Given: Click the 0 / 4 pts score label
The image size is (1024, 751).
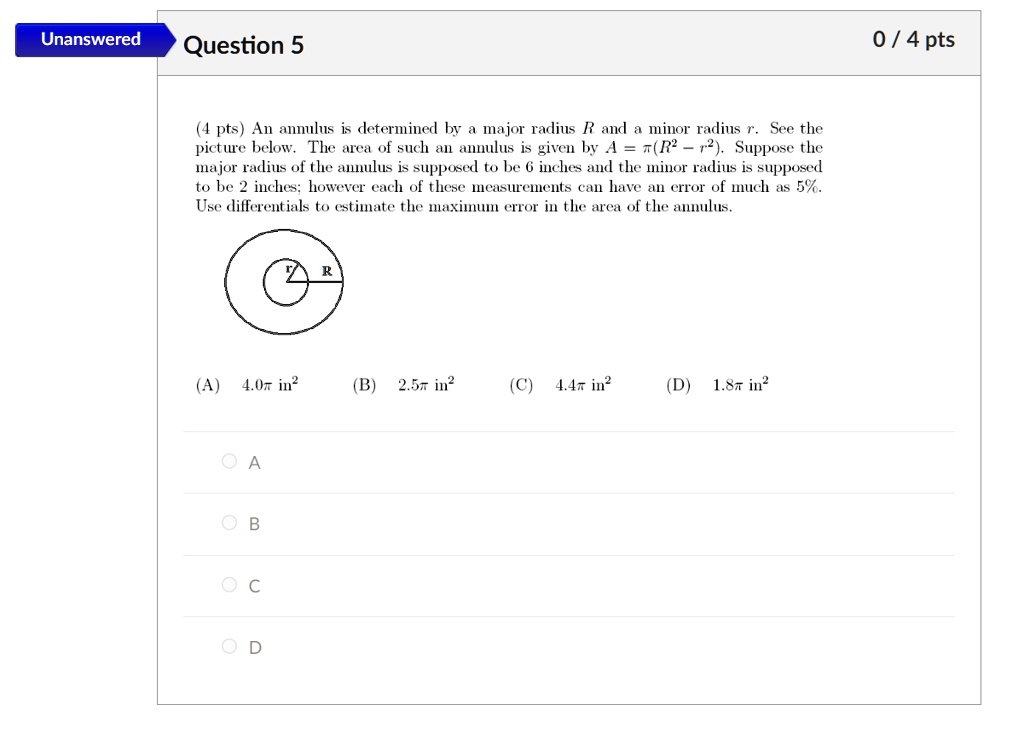Looking at the screenshot, I should pos(914,40).
